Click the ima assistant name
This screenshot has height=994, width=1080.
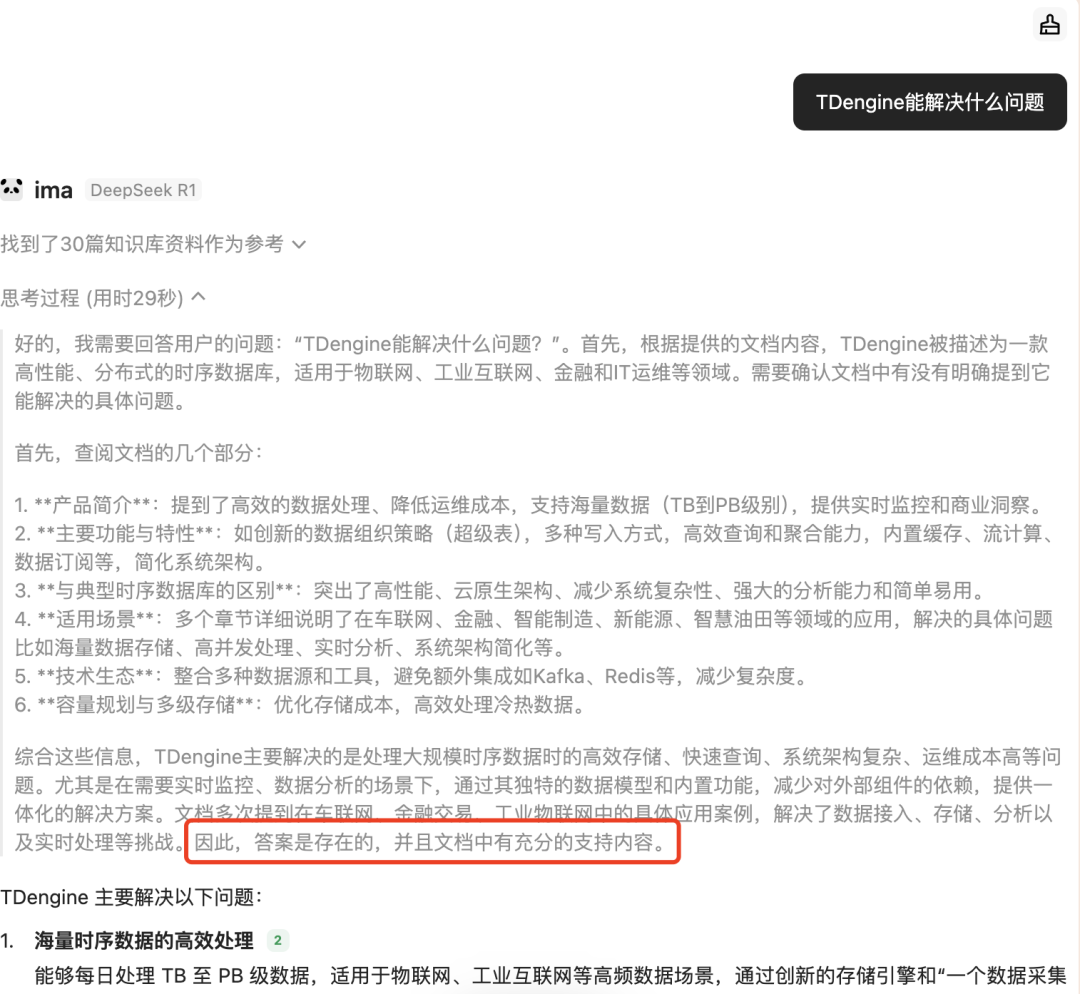(x=53, y=190)
